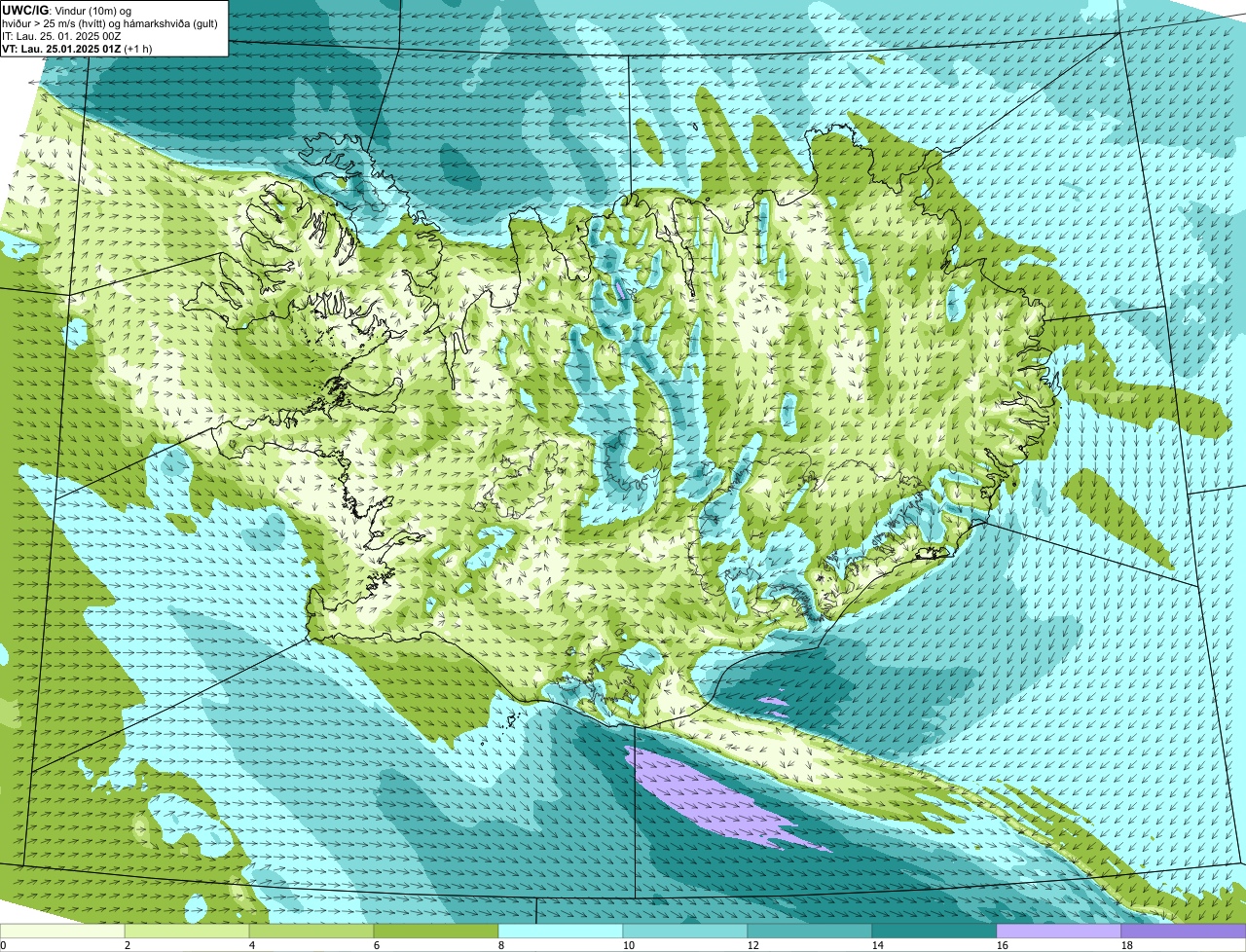
Task: Click the scale label "16"
Action: [1003, 945]
